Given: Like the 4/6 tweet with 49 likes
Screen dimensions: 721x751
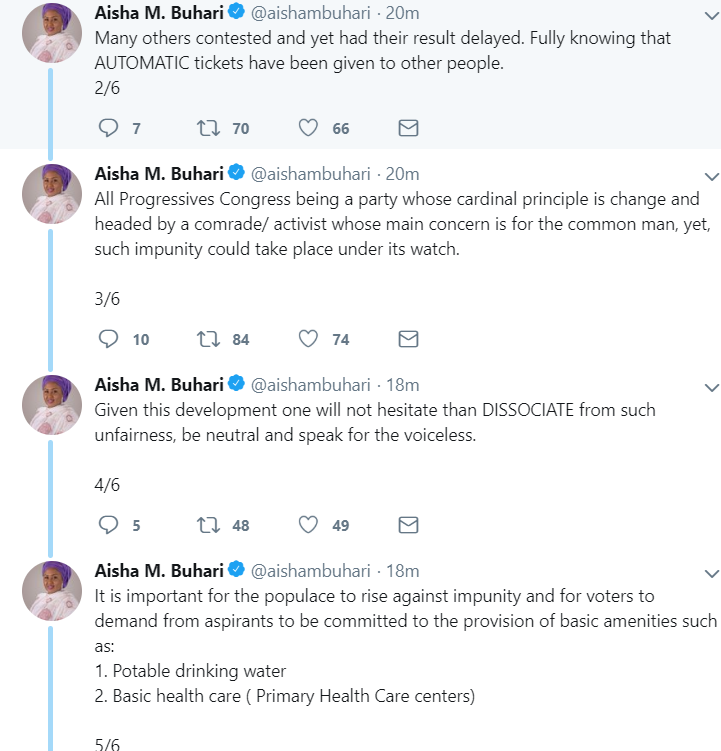Looking at the screenshot, I should click(x=309, y=525).
